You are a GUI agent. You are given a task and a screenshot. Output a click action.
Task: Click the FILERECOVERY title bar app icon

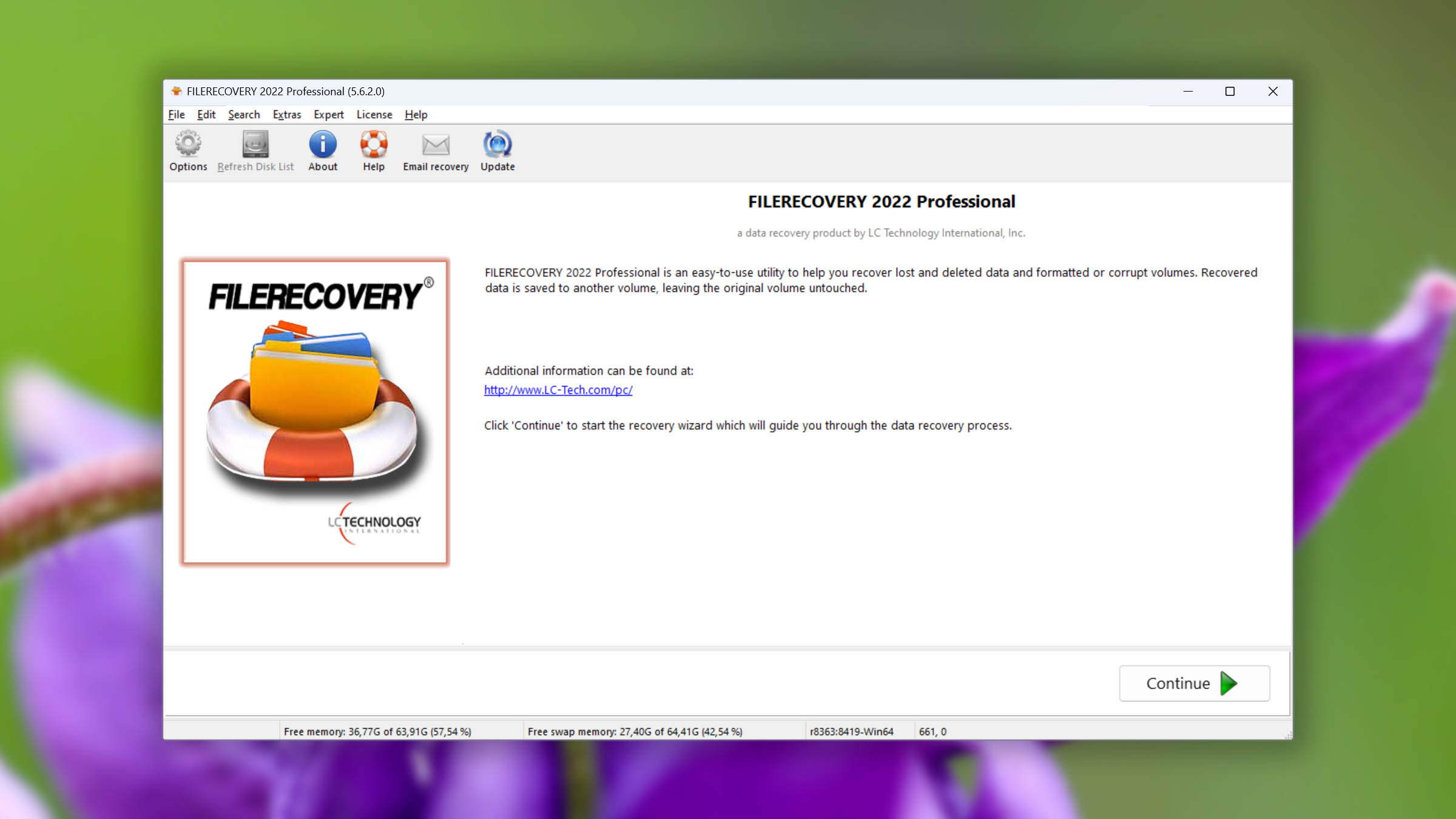coord(176,91)
